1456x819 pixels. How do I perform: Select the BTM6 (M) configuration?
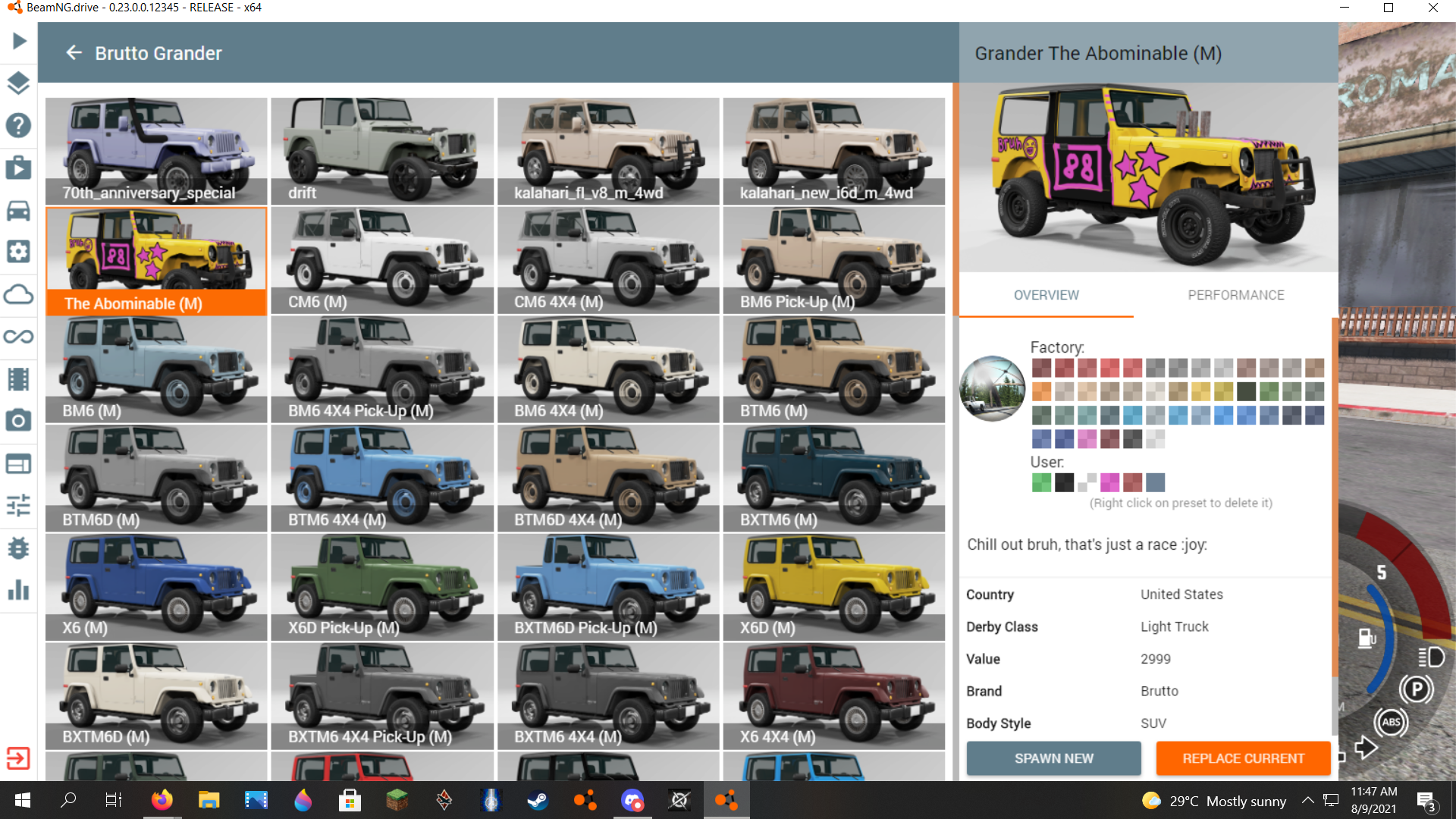(834, 369)
